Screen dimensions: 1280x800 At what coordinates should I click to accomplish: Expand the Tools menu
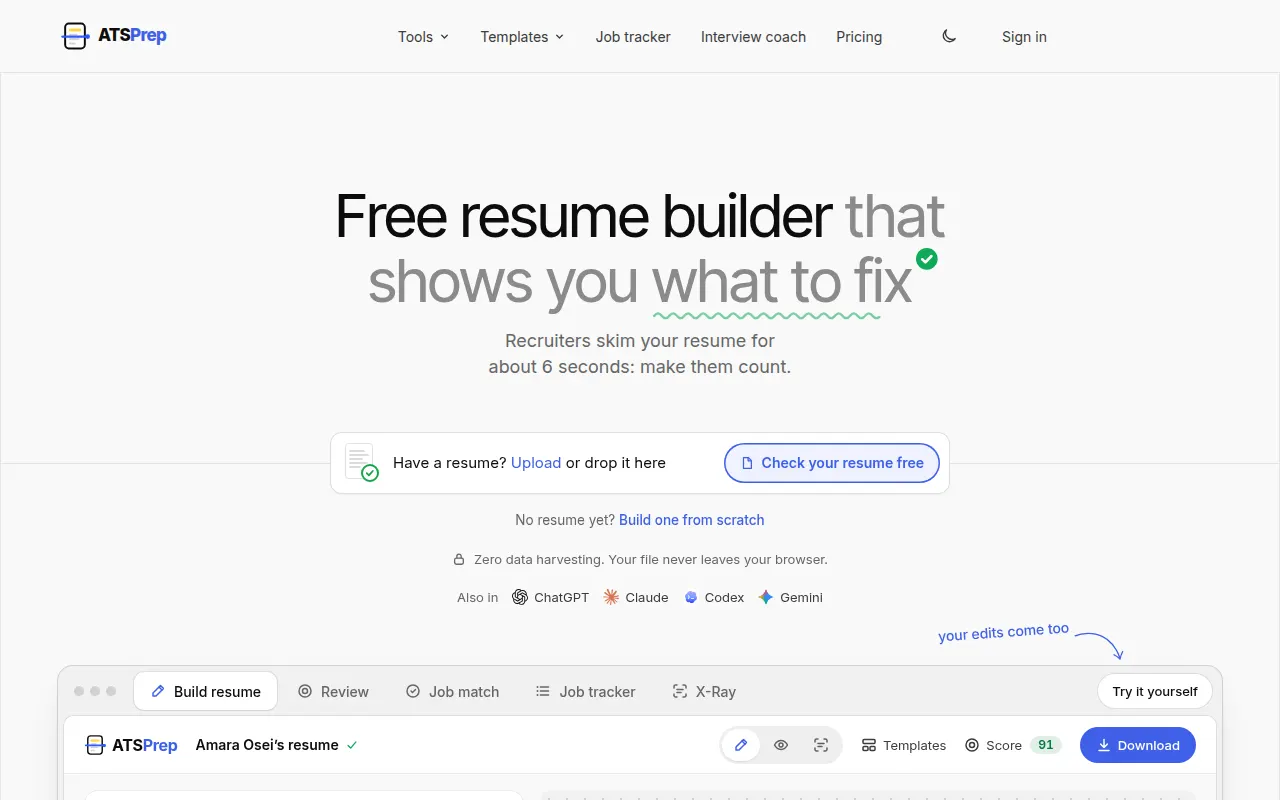(x=423, y=37)
